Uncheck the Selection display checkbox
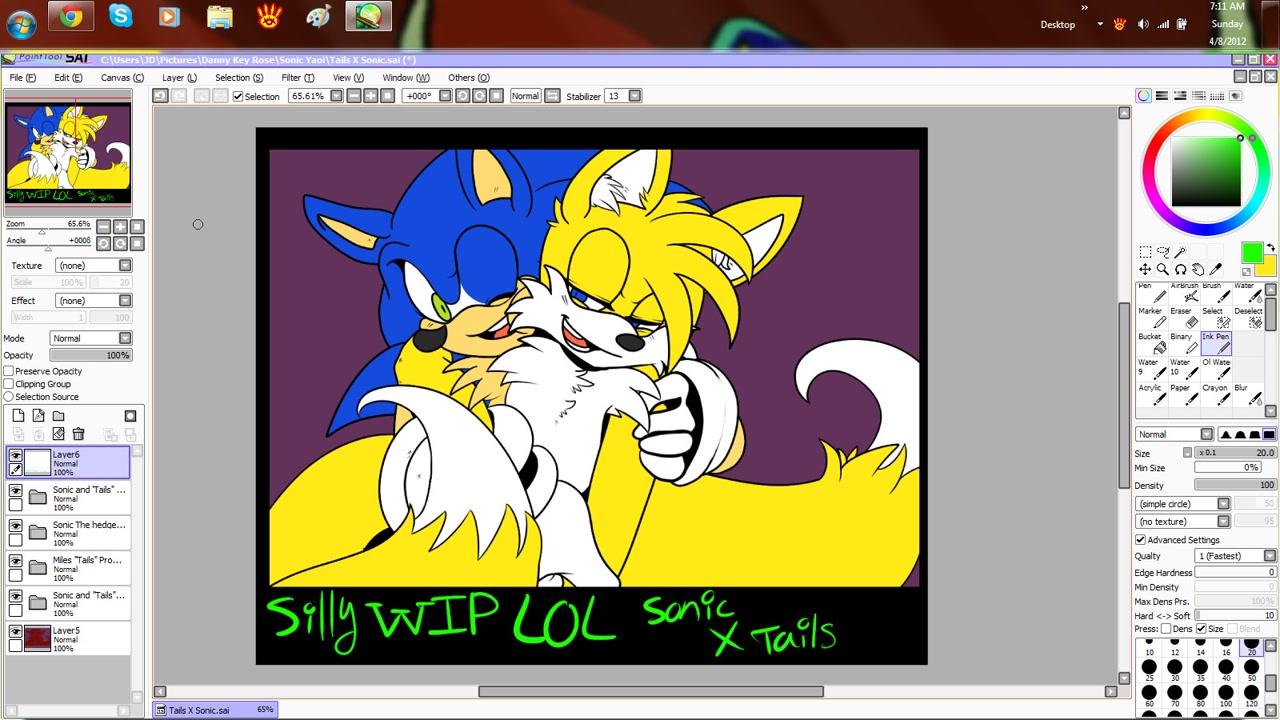The height and width of the screenshot is (720, 1280). (x=238, y=96)
